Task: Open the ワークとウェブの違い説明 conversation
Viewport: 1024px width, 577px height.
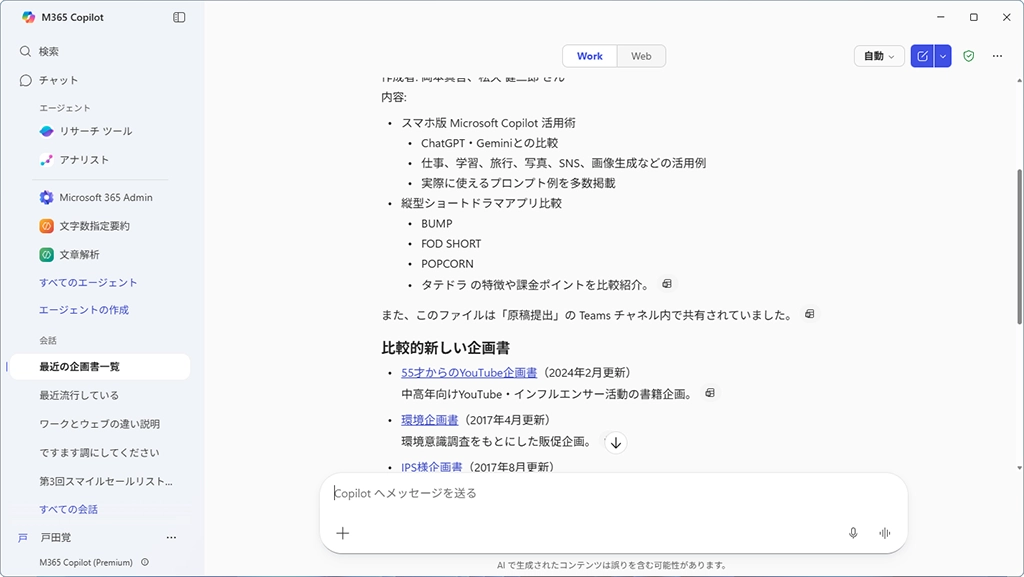Action: coord(99,424)
